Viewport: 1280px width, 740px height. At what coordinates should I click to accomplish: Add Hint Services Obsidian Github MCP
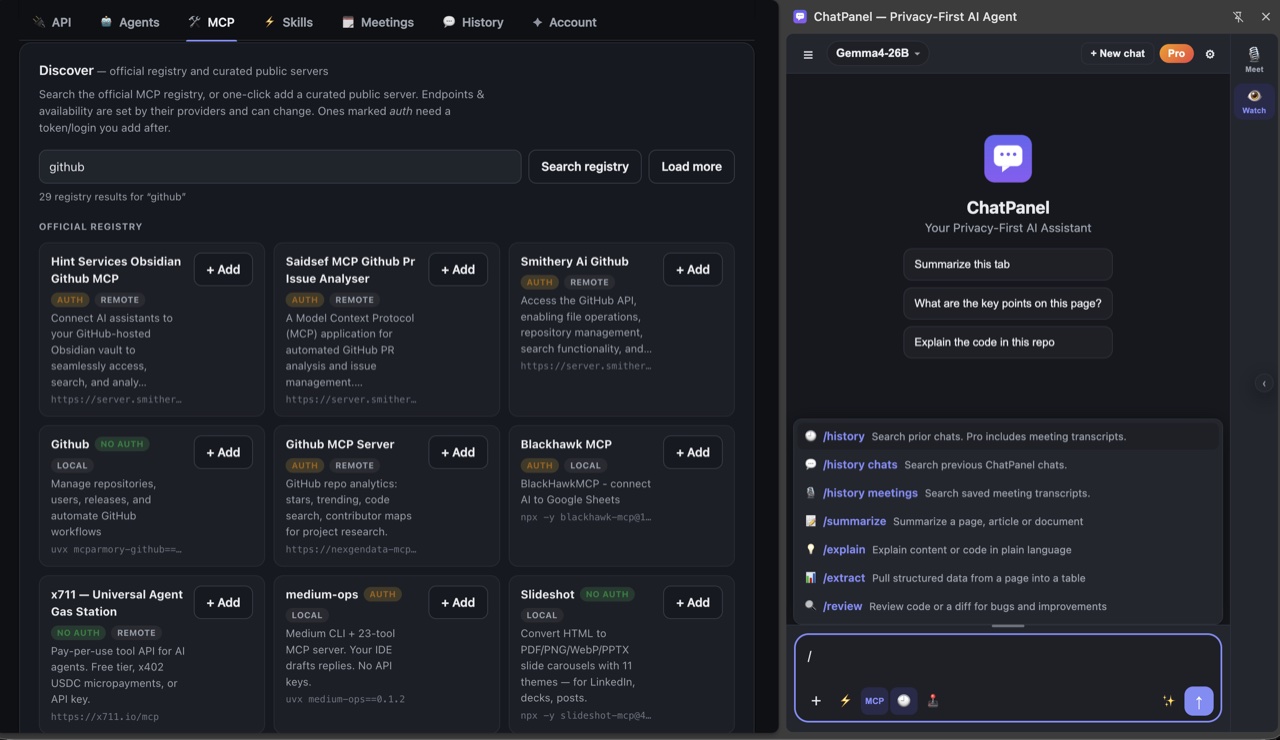(x=223, y=270)
